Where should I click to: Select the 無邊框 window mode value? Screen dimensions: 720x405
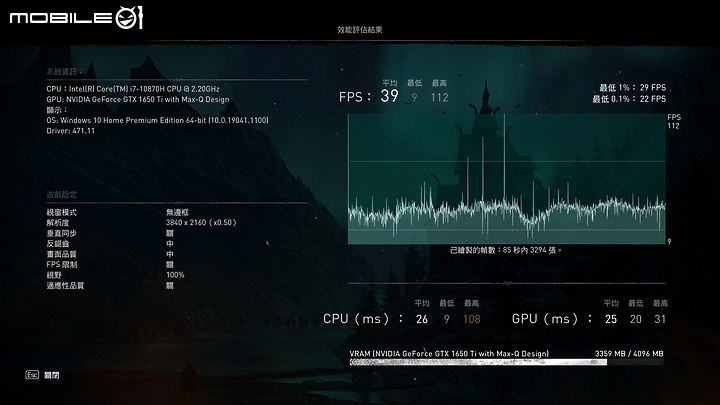[x=177, y=212]
